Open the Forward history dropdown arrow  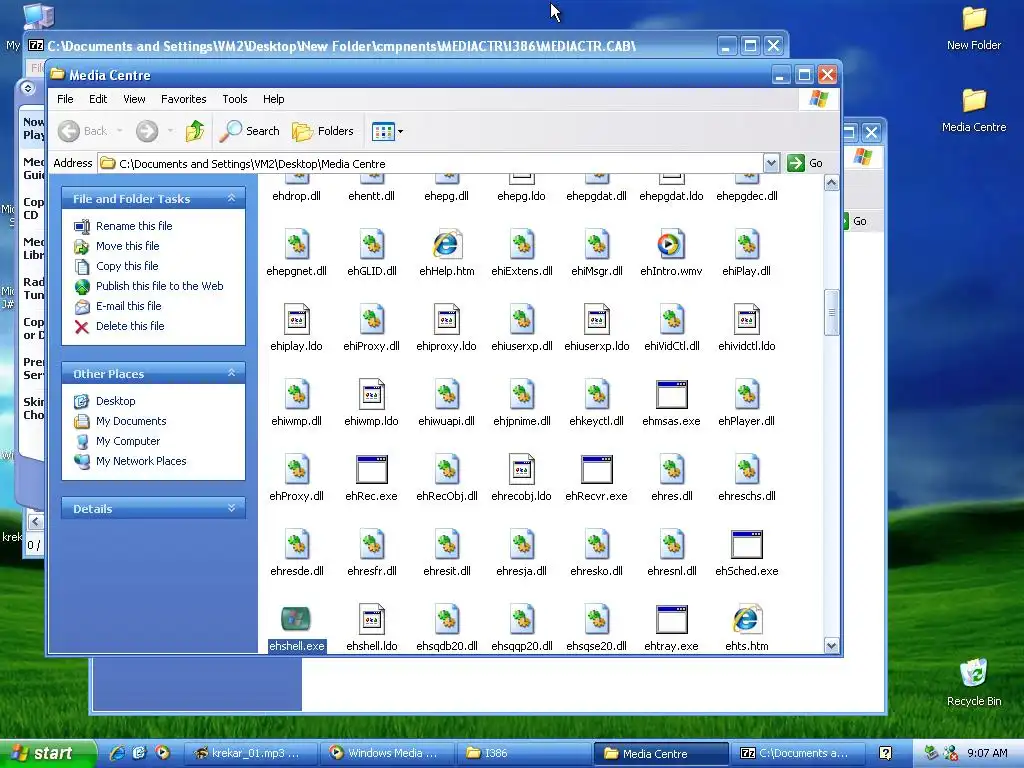(x=170, y=131)
